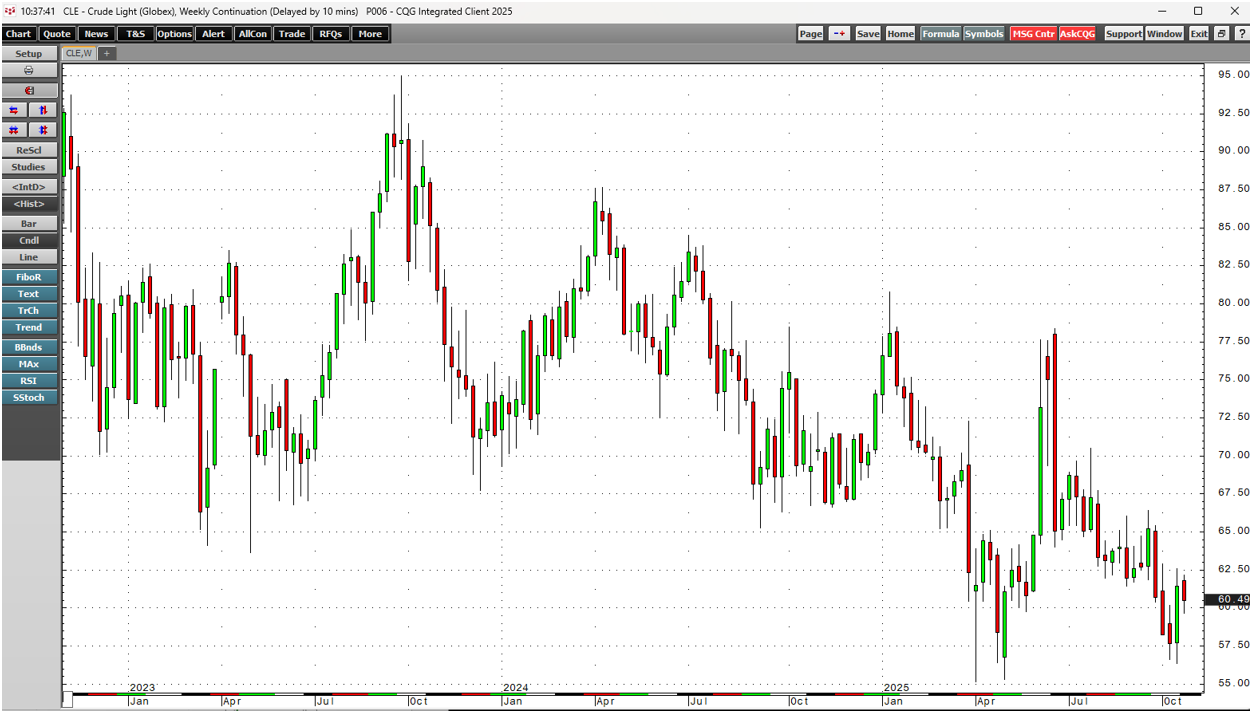Click the printer icon in the sidebar
The width and height of the screenshot is (1254, 713).
[x=29, y=71]
